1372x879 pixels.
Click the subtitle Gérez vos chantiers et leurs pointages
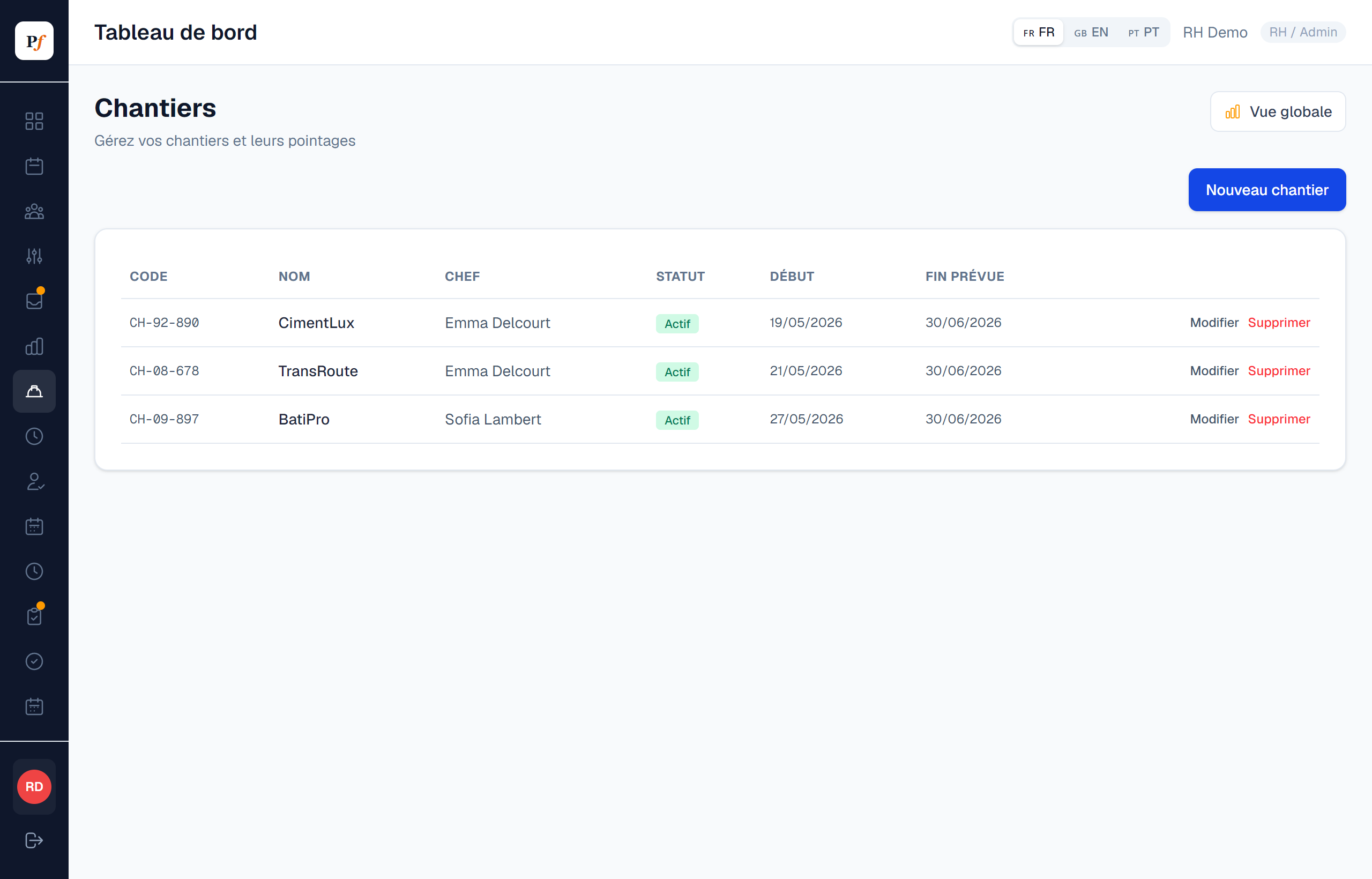coord(225,140)
